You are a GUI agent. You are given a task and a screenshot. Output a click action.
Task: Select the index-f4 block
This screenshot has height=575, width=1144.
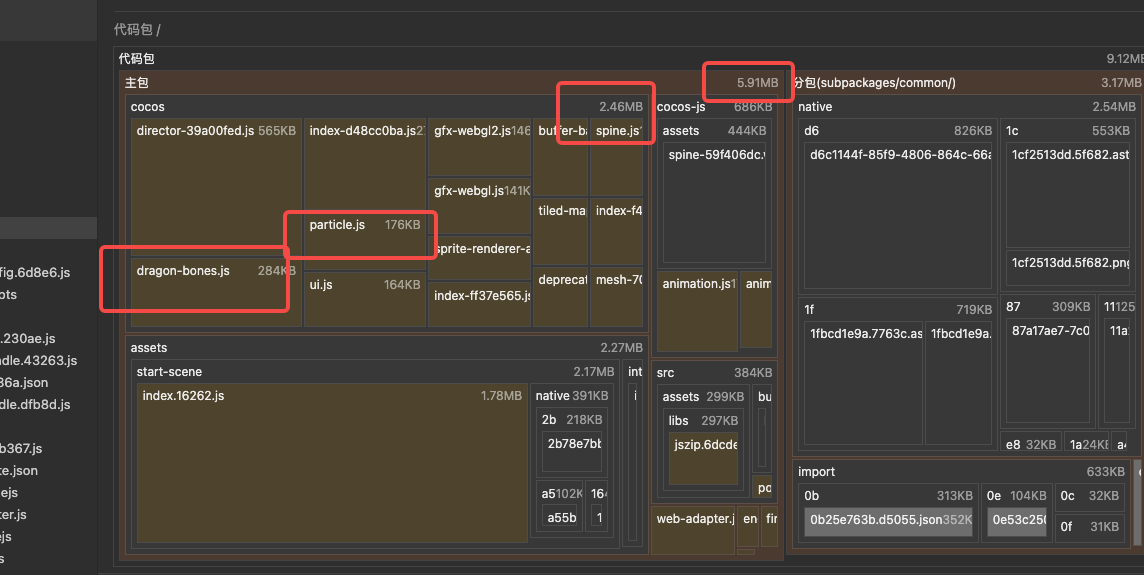[617, 231]
